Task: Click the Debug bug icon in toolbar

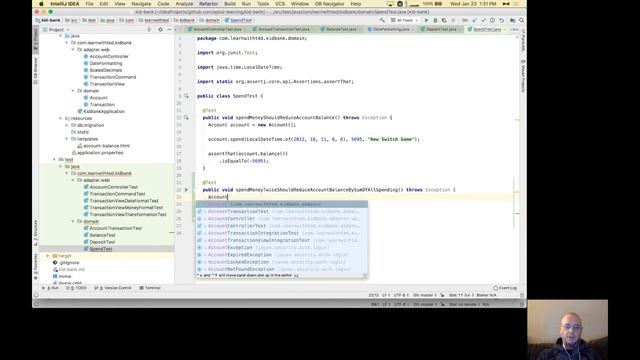Action: [435, 20]
